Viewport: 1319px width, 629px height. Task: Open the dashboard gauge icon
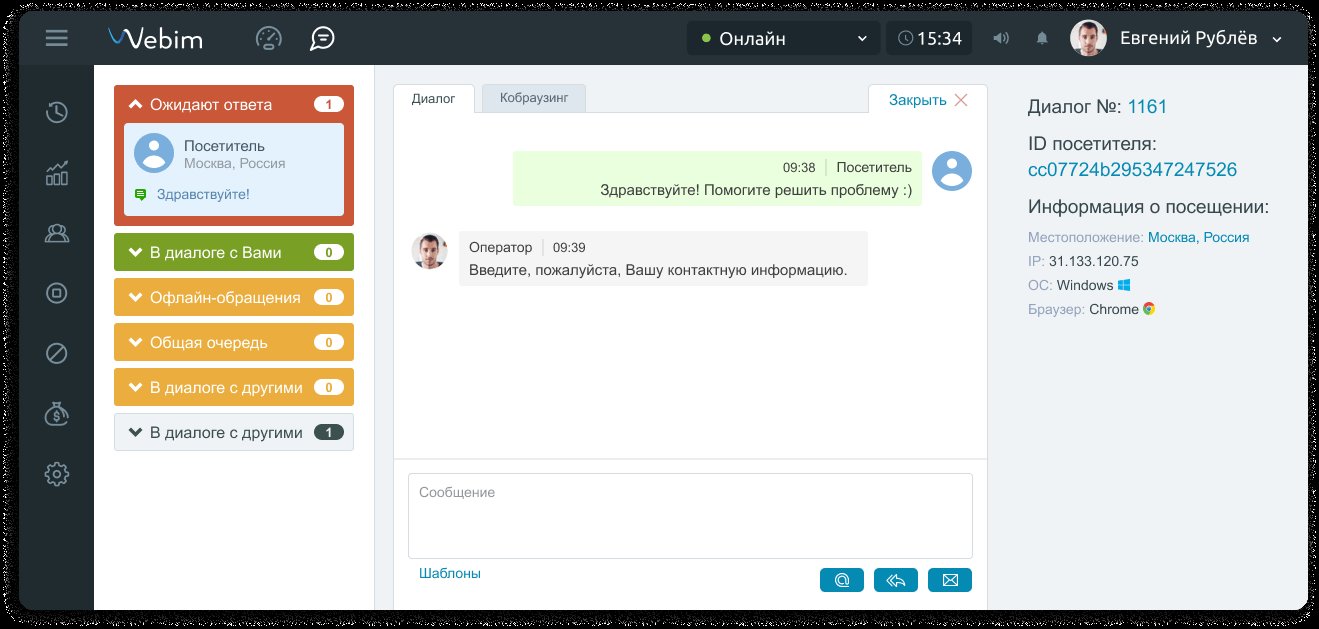269,39
